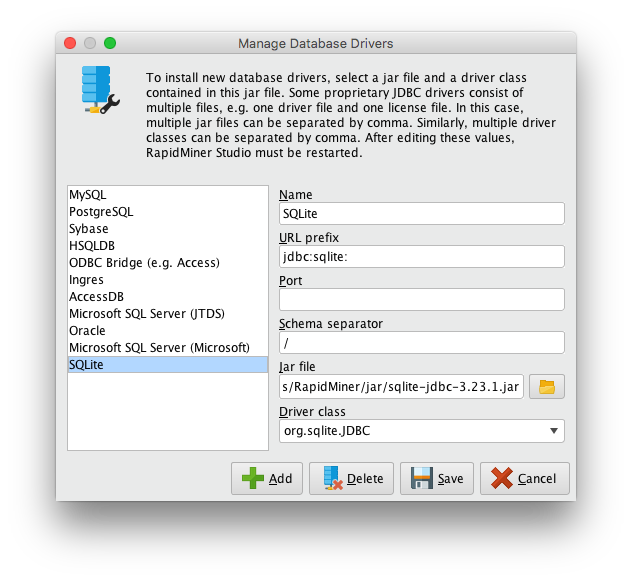Choose Sybase from the driver list
Viewport: 632px width, 581px height.
pos(89,229)
